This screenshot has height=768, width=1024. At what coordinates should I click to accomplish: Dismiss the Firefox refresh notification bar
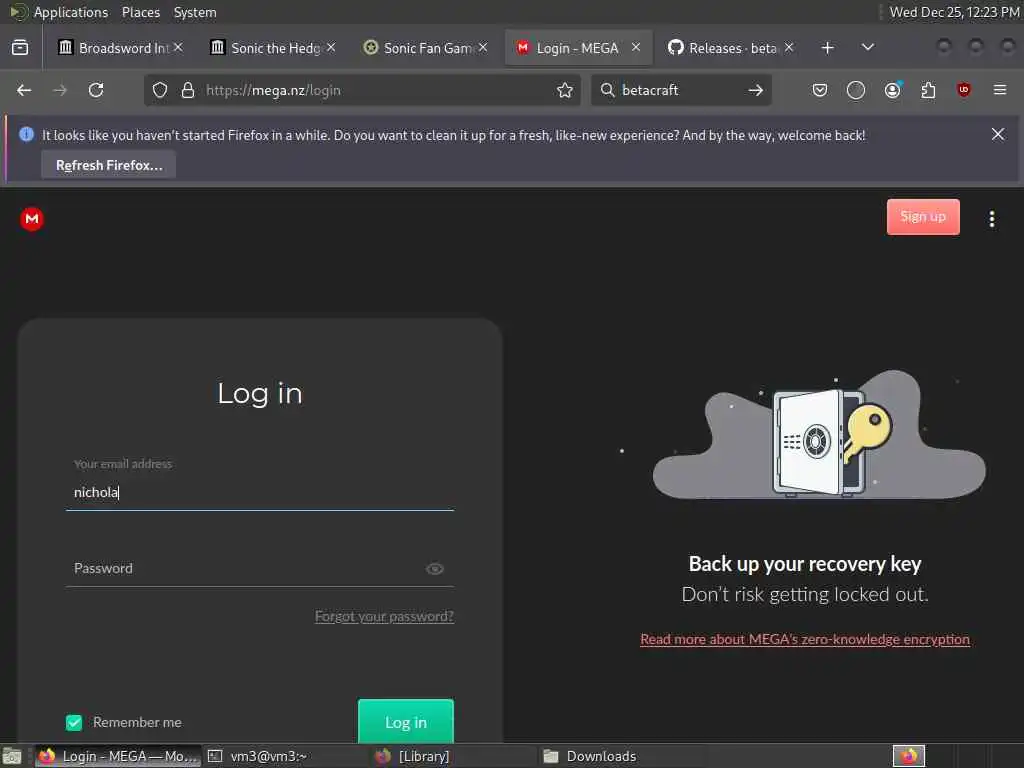(998, 134)
